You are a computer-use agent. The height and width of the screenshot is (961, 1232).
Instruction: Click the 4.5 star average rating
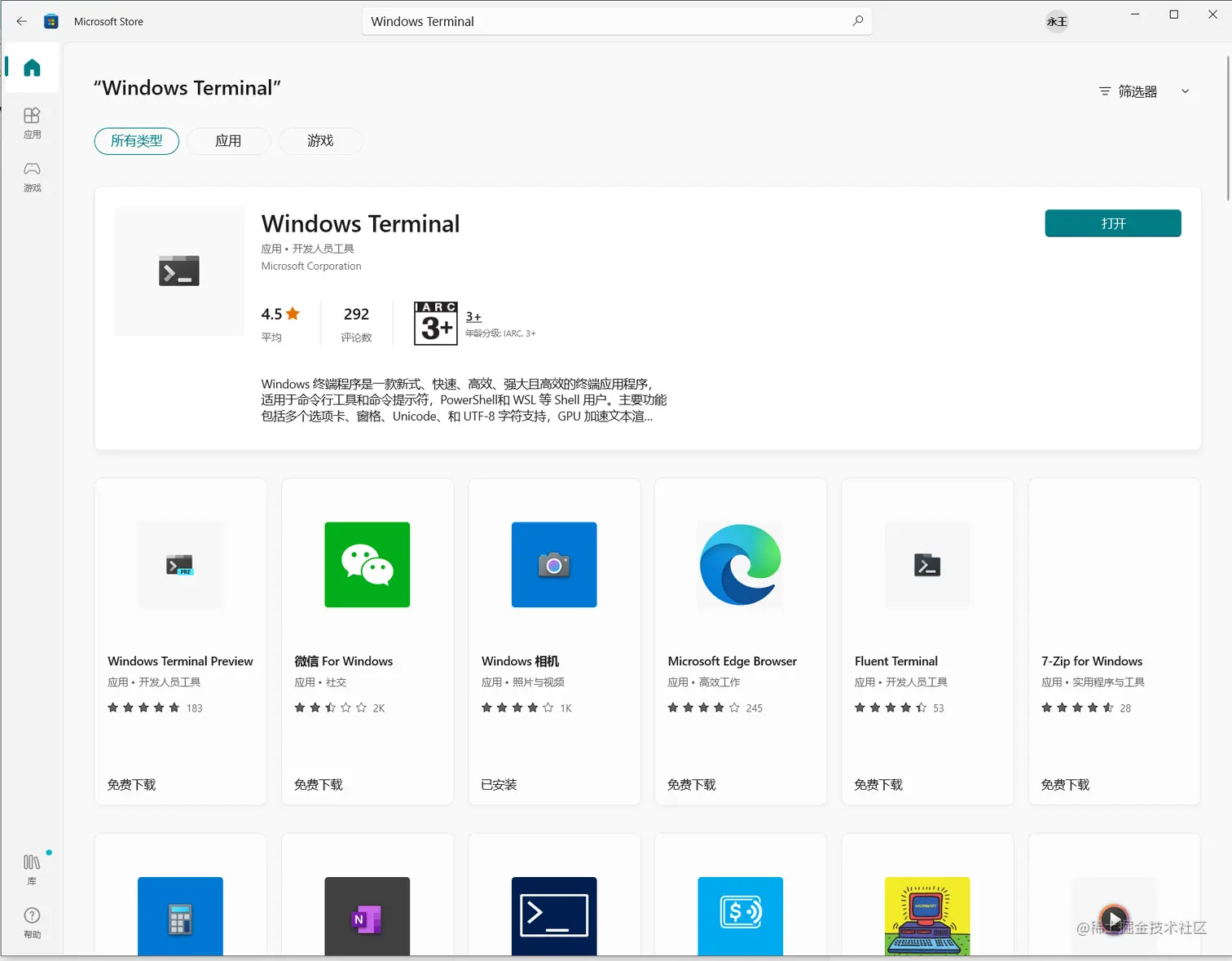point(280,324)
